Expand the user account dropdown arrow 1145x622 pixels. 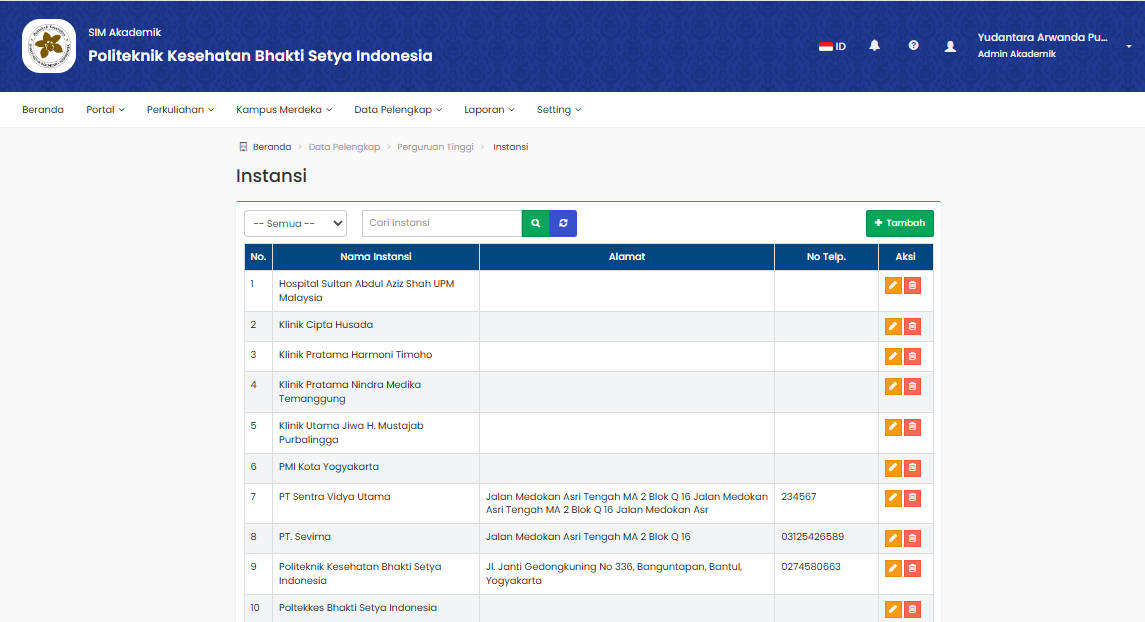pos(1129,46)
